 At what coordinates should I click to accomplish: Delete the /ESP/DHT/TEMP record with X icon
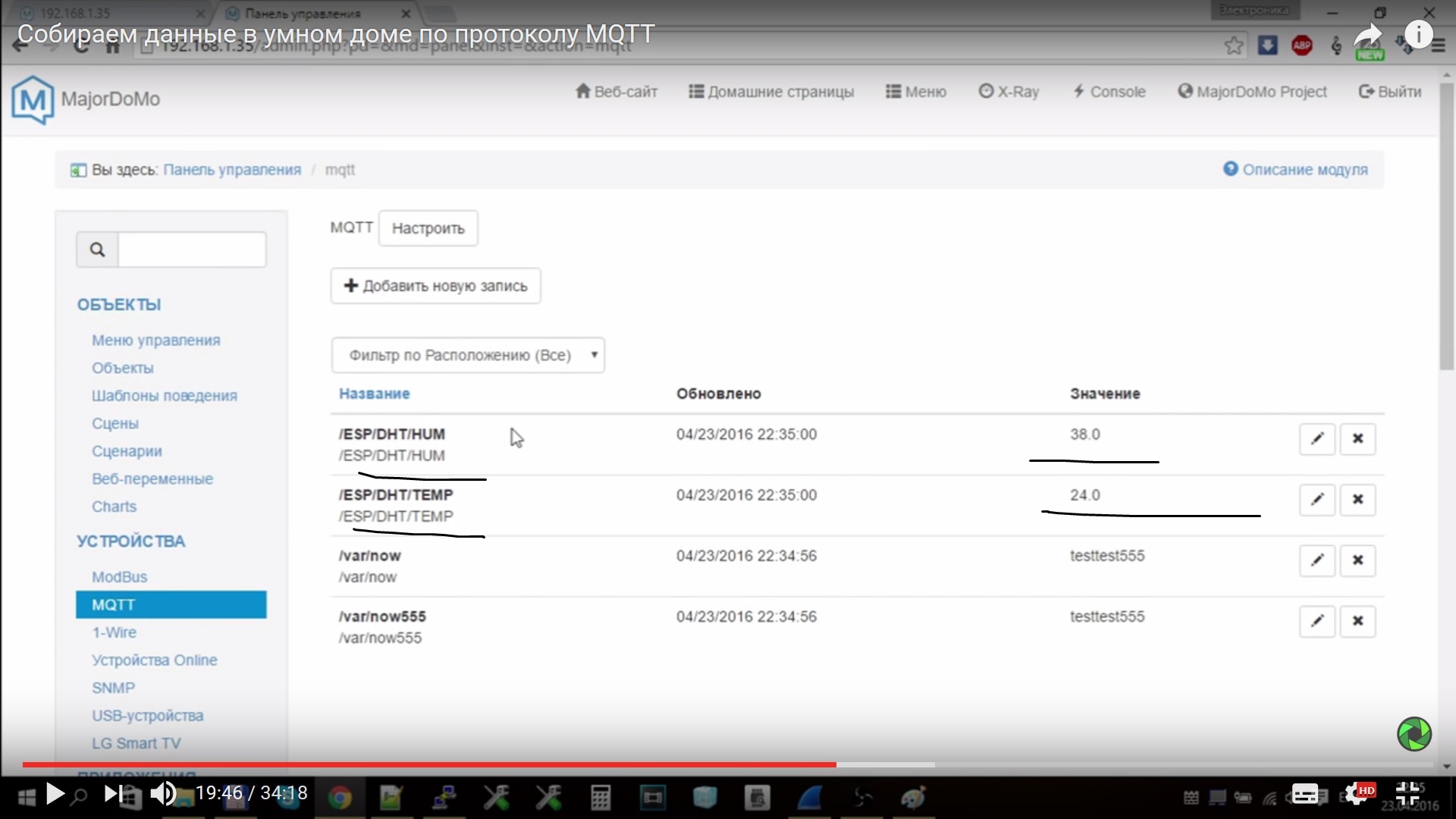point(1357,499)
